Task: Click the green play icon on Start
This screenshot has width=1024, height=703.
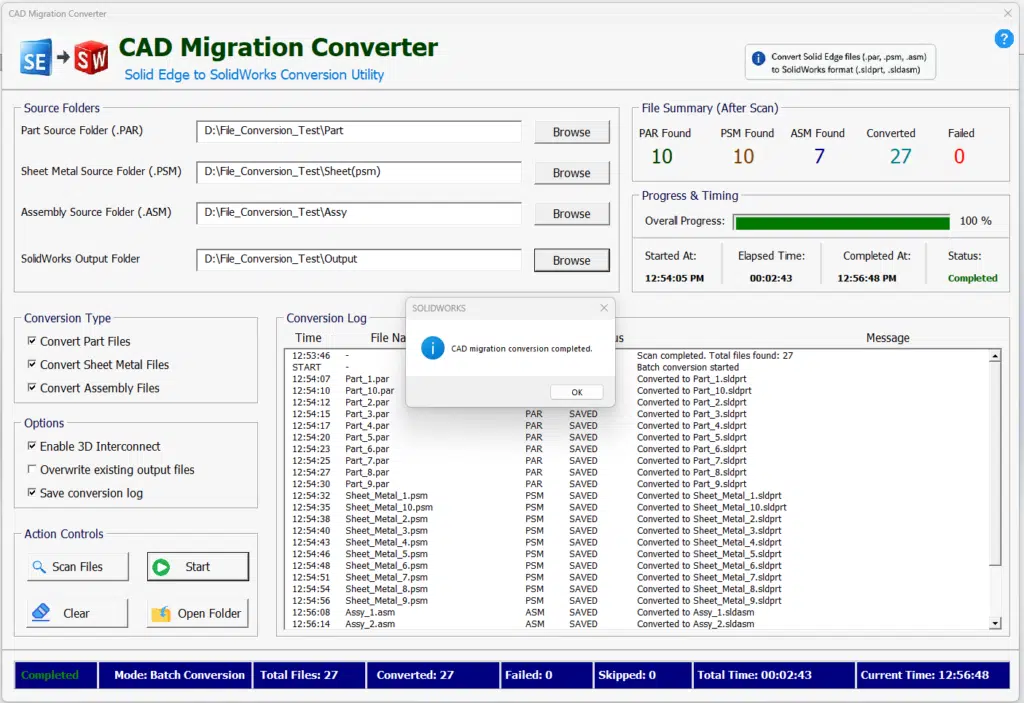Action: [161, 566]
